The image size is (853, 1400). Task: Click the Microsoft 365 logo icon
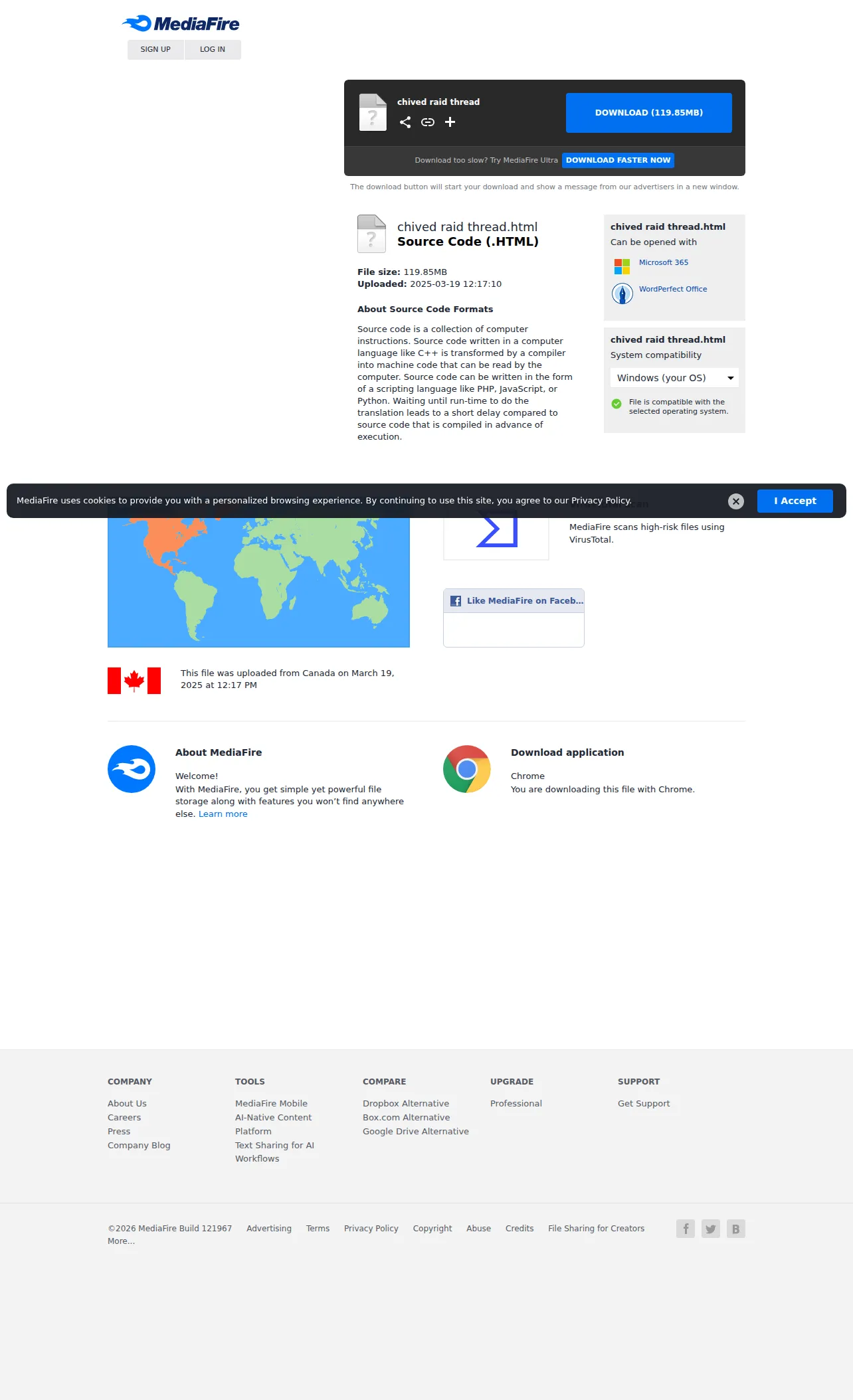click(622, 266)
